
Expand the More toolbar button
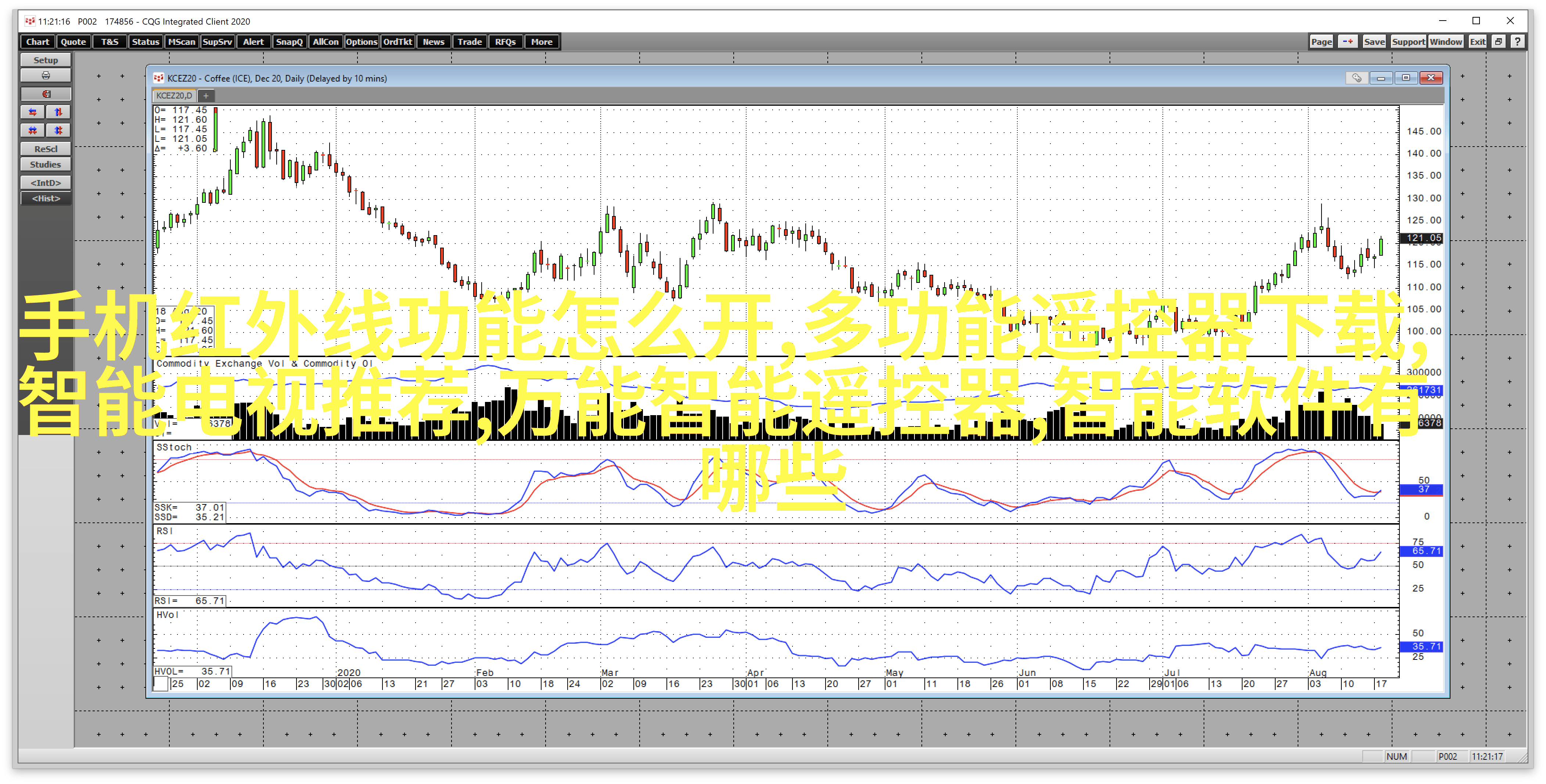click(541, 42)
